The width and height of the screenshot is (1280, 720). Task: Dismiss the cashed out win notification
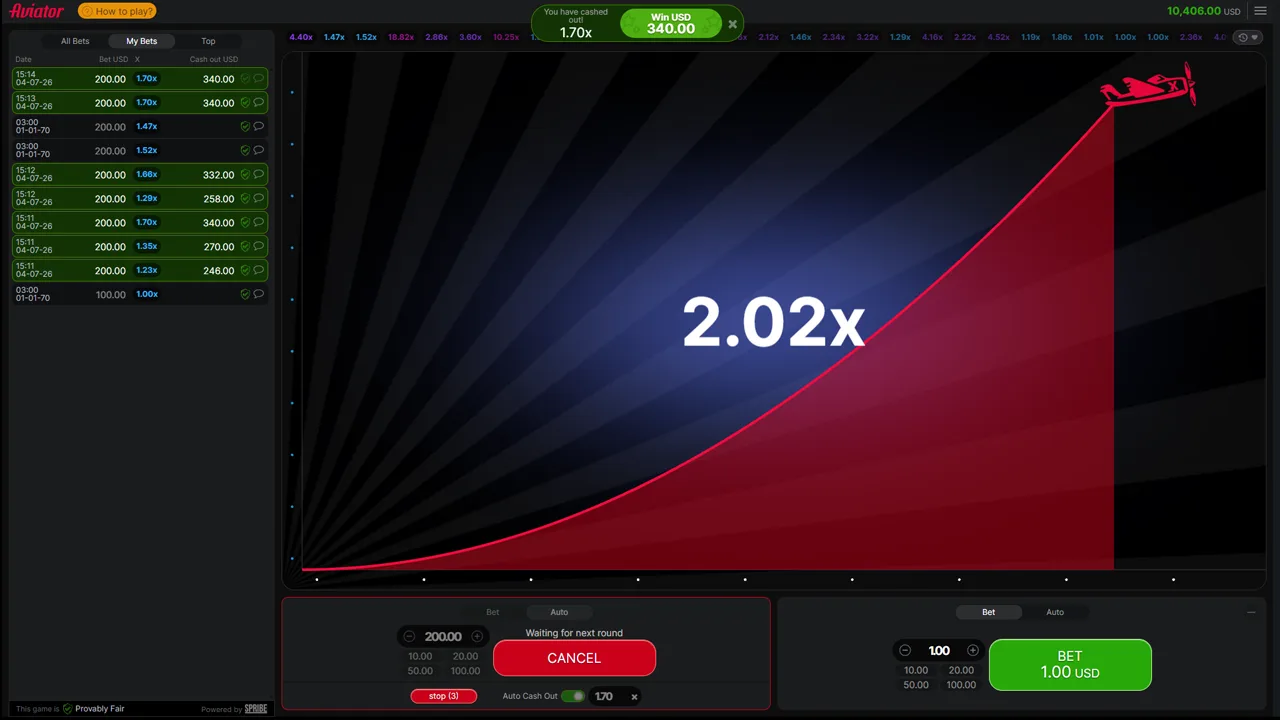[732, 24]
